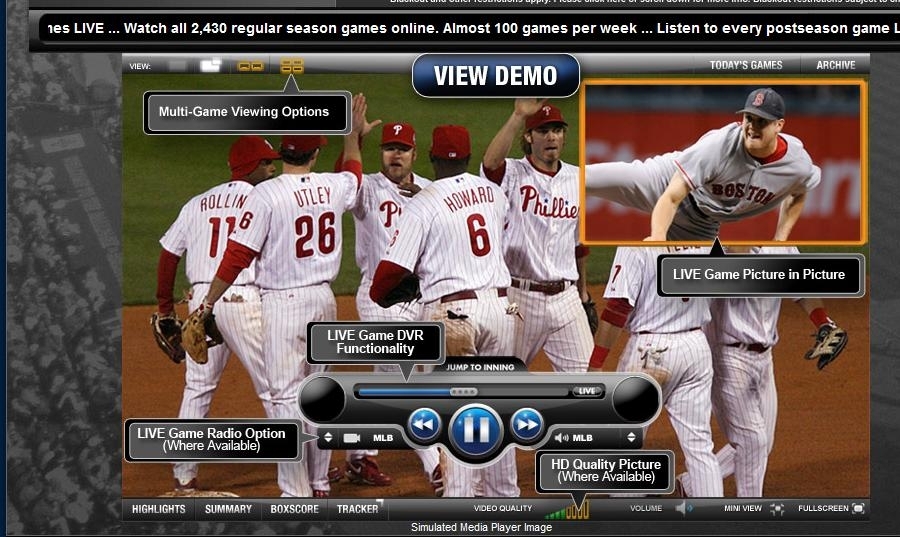Select the four-game quad view icon
Image resolution: width=900 pixels, height=537 pixels.
click(292, 66)
